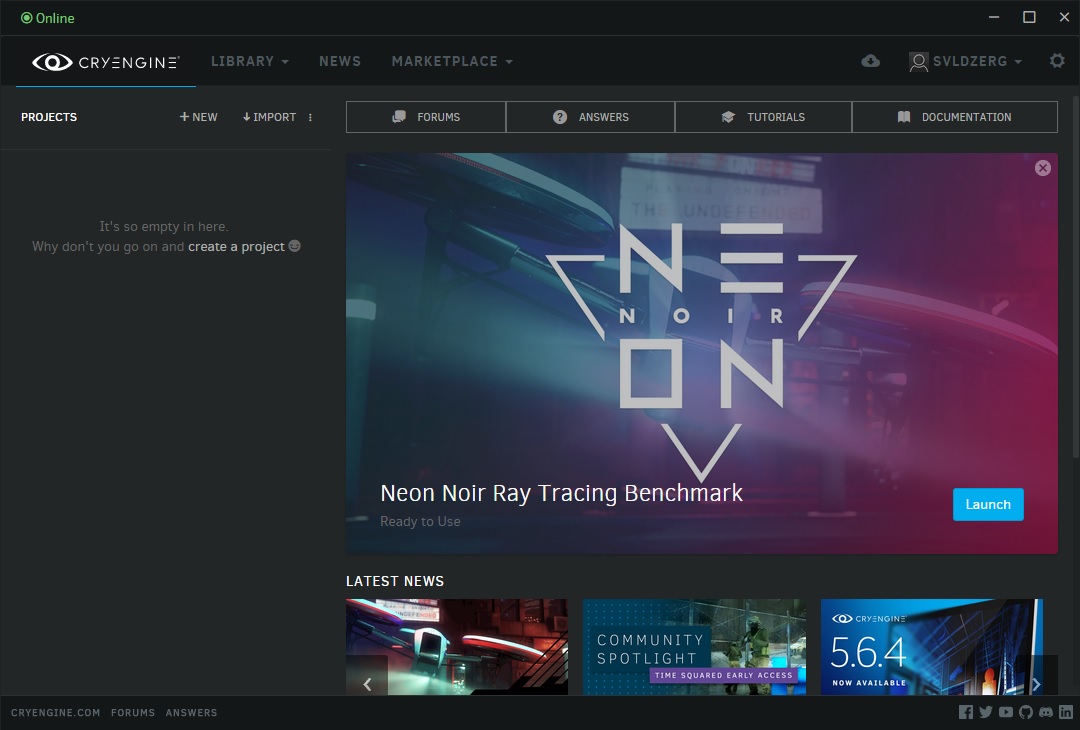The image size is (1080, 730).
Task: Open the Community Spotlight news thumbnail
Action: coord(694,647)
